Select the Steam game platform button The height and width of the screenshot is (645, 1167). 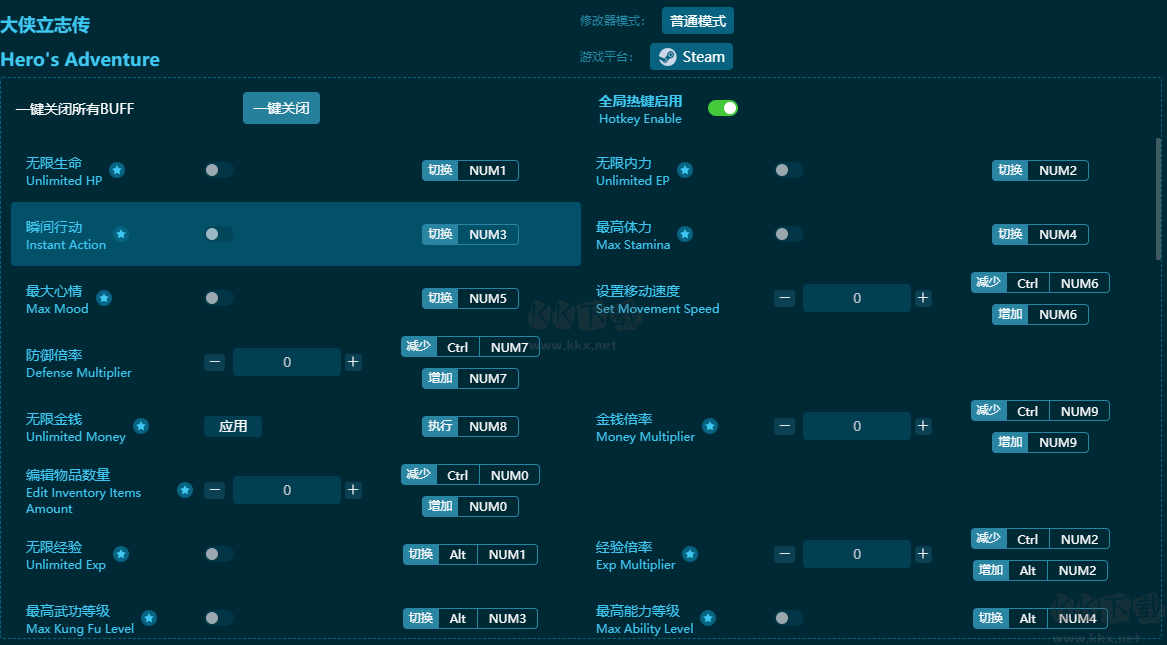(691, 57)
